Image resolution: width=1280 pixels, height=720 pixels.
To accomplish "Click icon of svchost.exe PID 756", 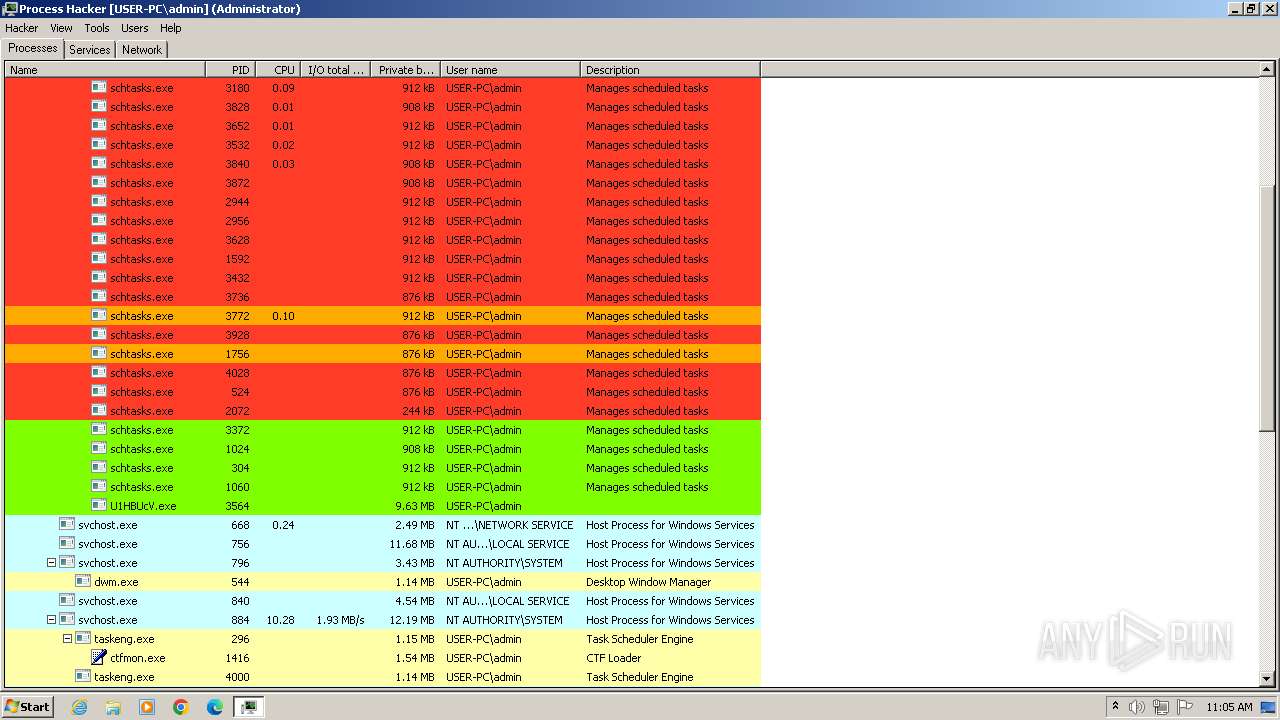I will pos(67,544).
